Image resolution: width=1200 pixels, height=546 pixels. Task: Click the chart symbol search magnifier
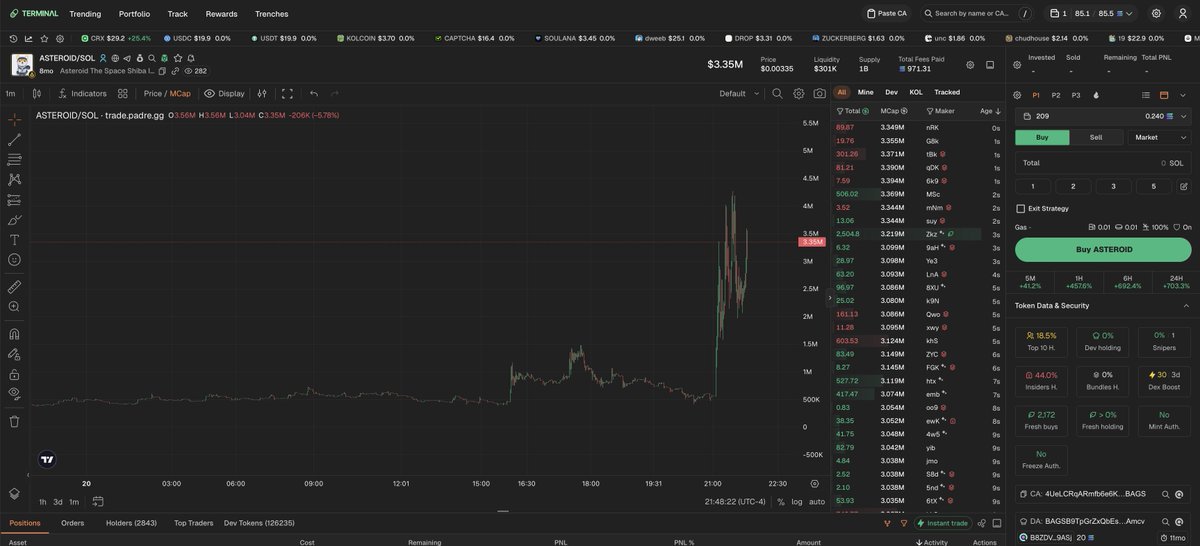777,93
